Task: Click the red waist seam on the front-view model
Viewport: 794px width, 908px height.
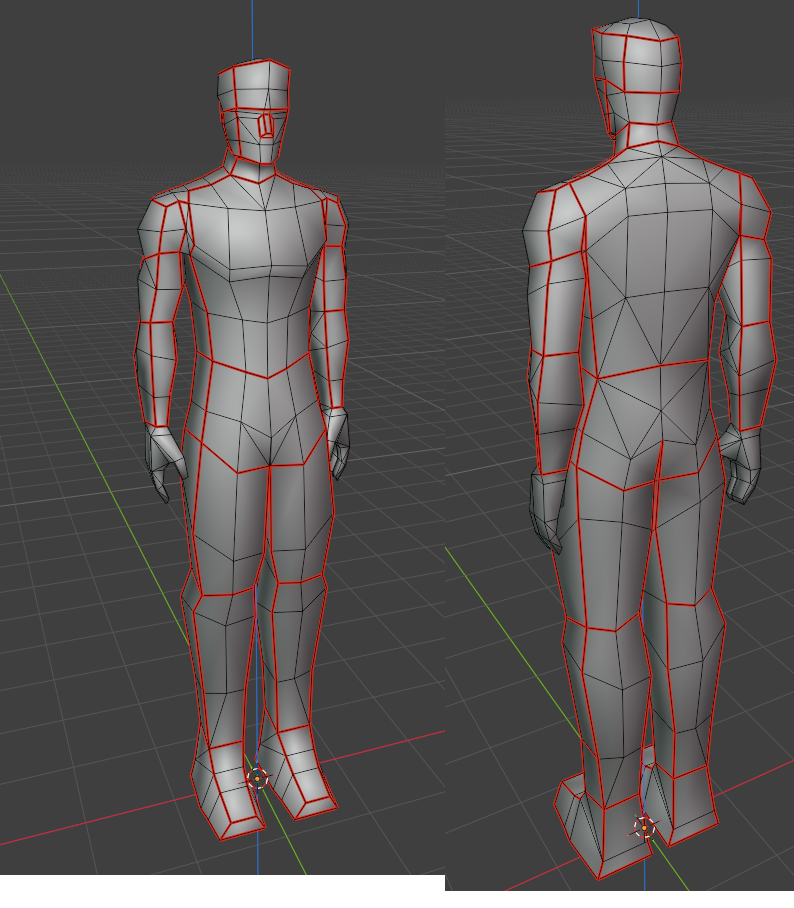Action: [x=264, y=370]
